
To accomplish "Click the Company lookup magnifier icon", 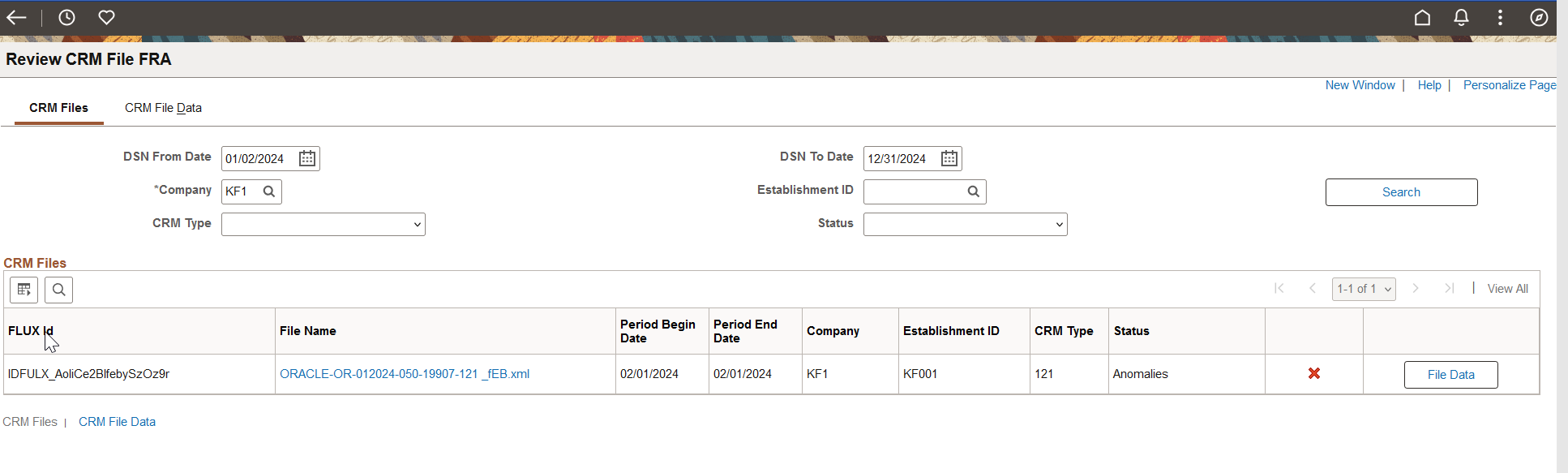I will point(269,191).
